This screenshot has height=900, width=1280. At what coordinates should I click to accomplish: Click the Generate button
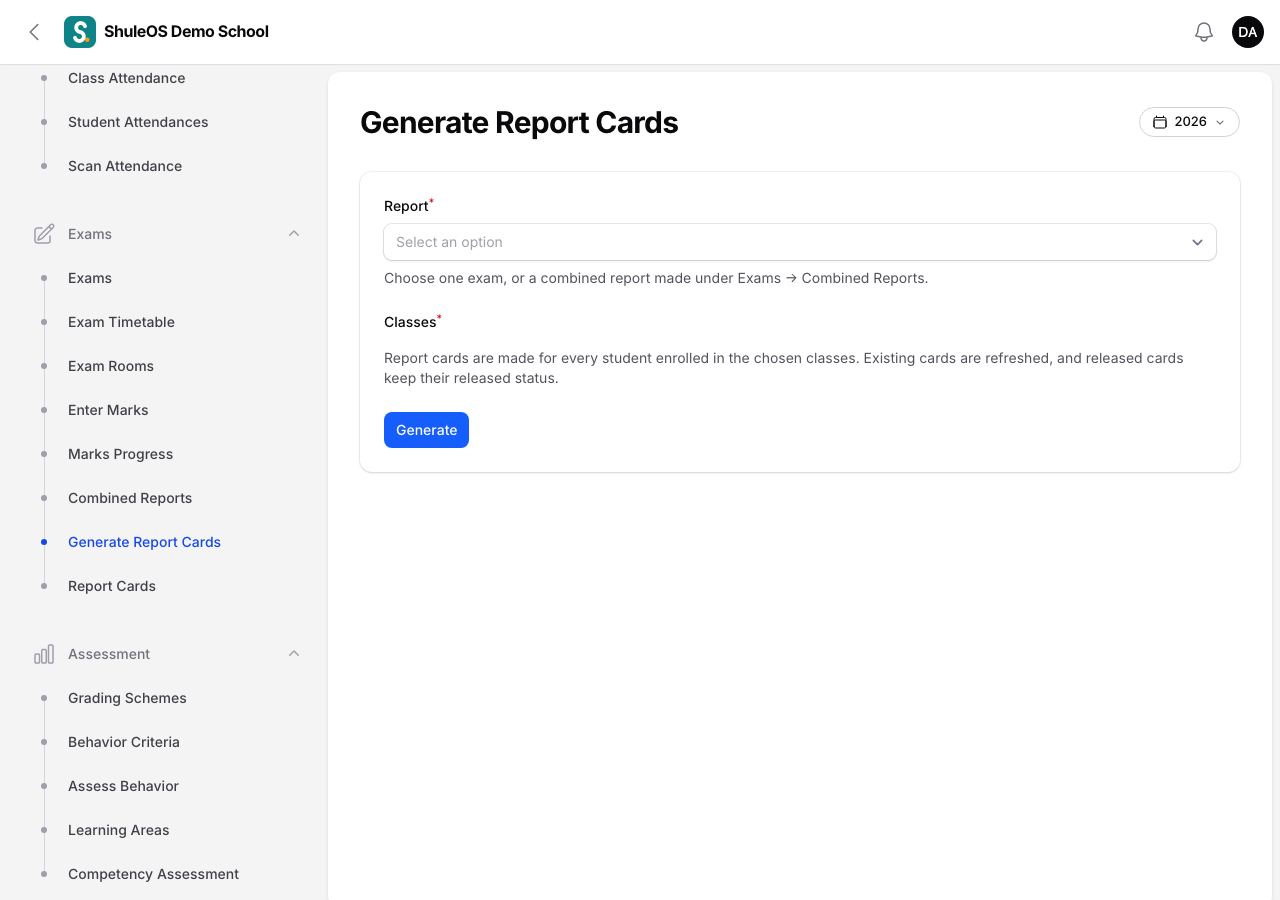coord(426,430)
